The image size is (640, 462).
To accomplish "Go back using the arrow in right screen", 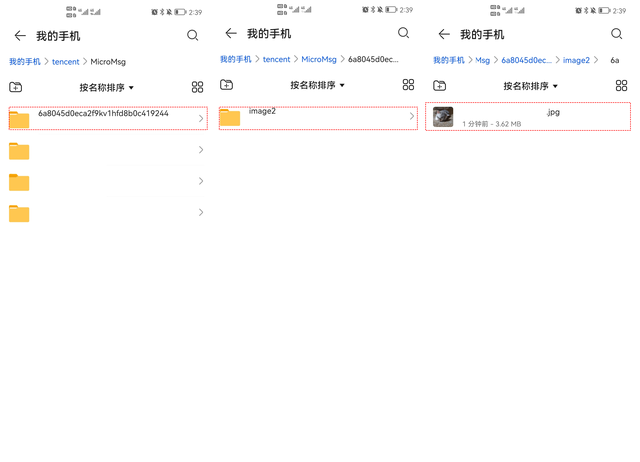I will (444, 34).
